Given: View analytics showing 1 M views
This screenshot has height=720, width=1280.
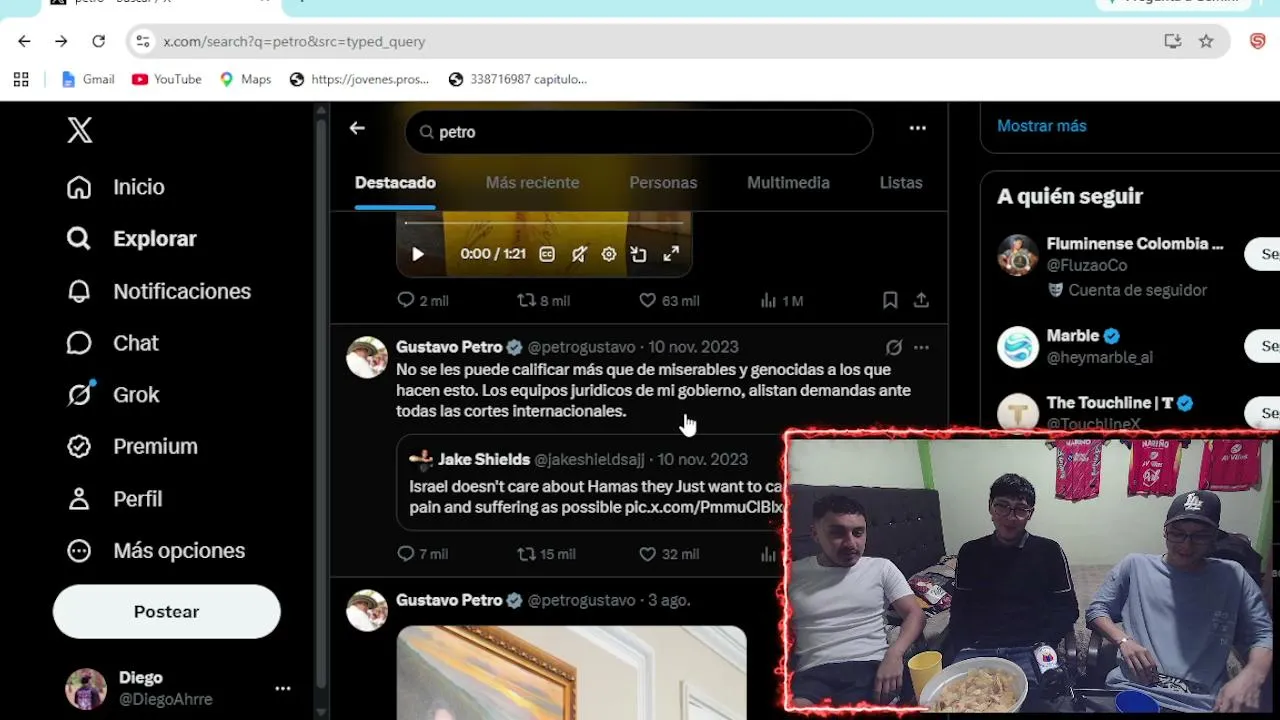Looking at the screenshot, I should click(781, 301).
